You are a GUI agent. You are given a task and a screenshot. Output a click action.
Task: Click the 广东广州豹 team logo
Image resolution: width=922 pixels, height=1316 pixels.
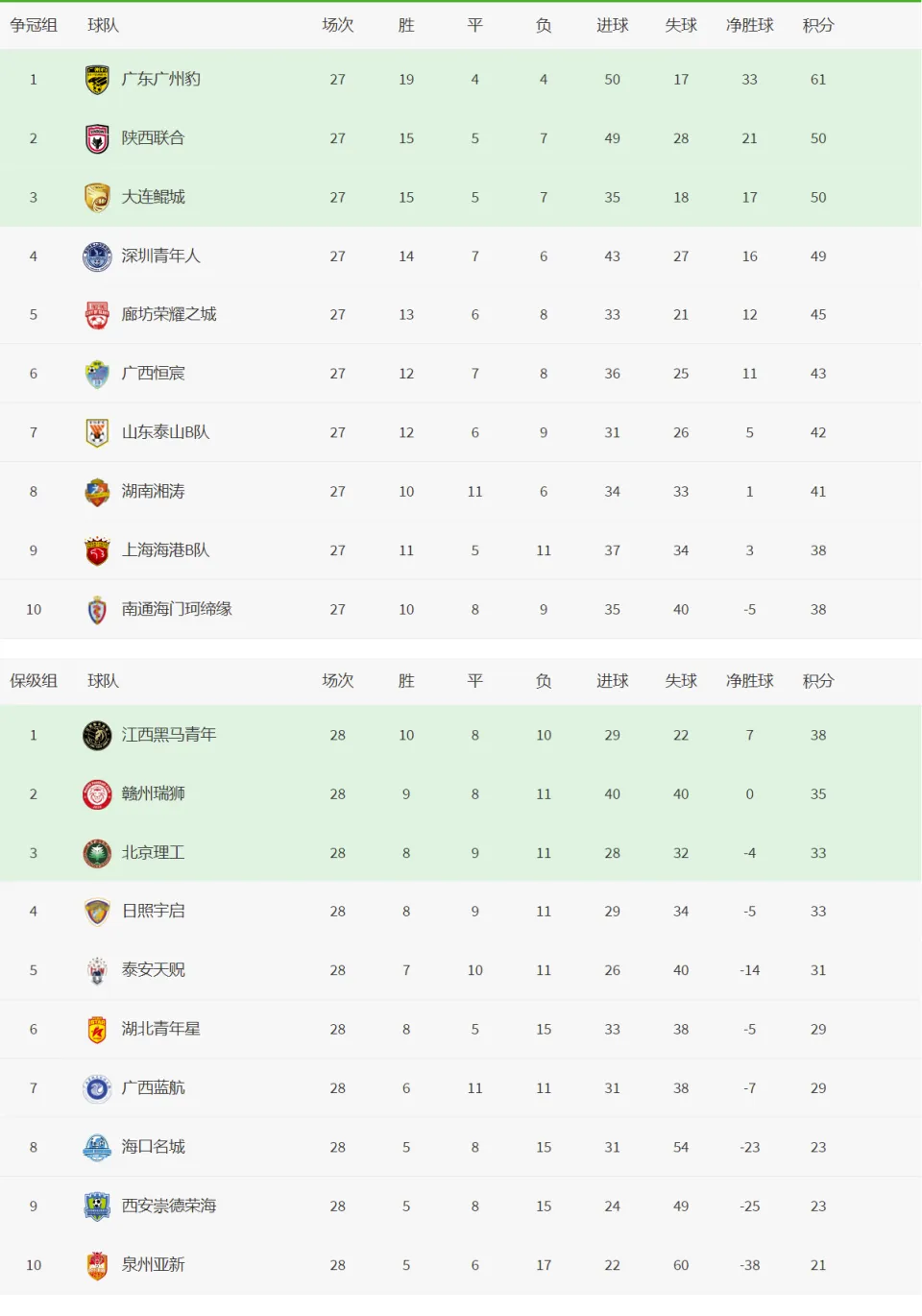[97, 80]
